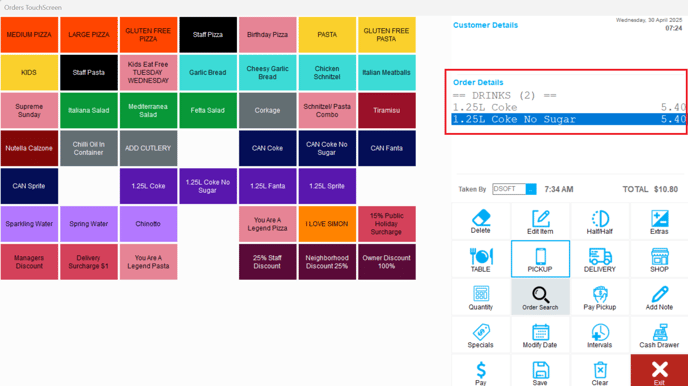Click the ADD CUTLERY tile
The width and height of the screenshot is (688, 386).
pyautogui.click(x=148, y=148)
